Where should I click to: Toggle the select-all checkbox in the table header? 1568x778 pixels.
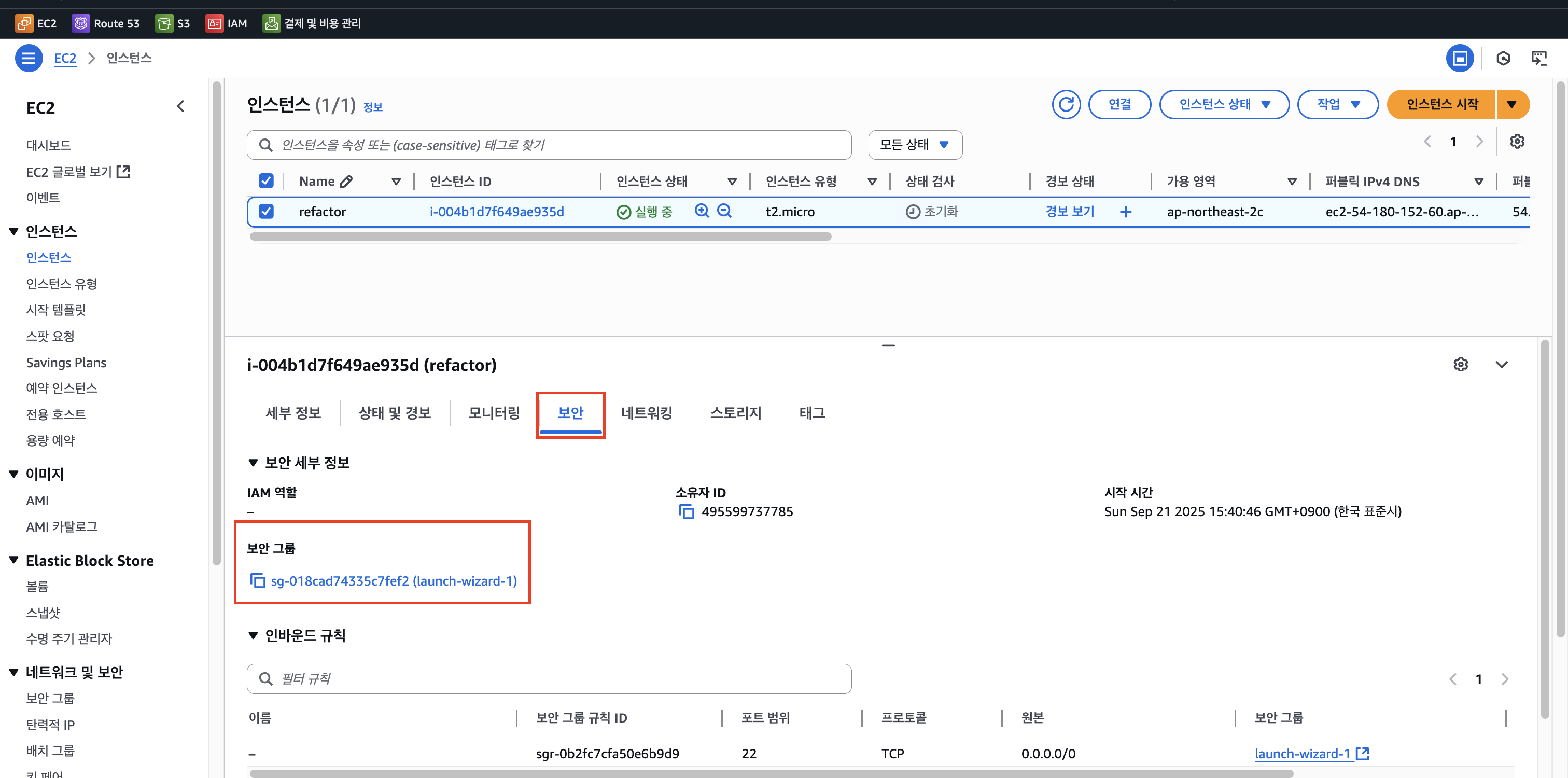click(266, 181)
